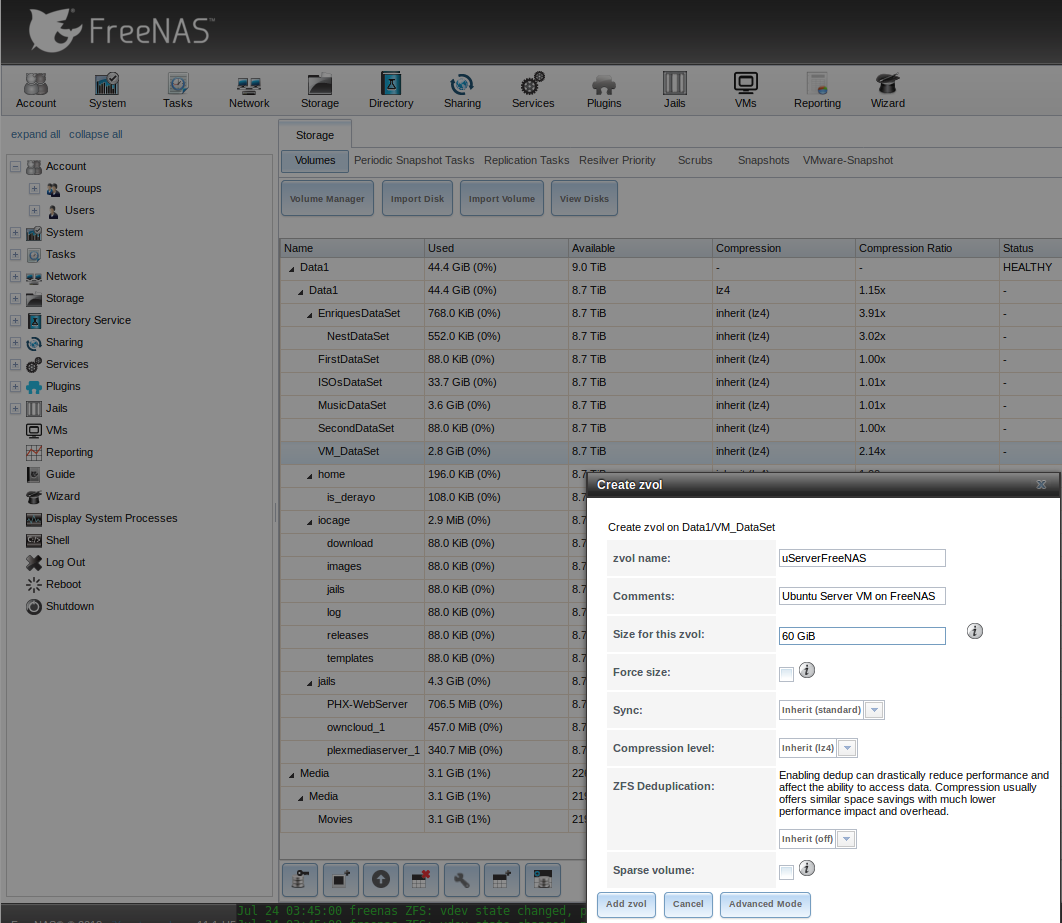This screenshot has height=923, width=1062.
Task: Open the Compression level dropdown
Action: click(x=818, y=748)
